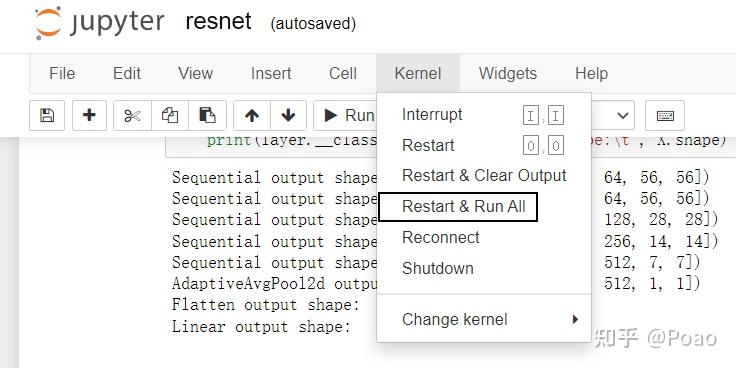Cut selected cells with scissors icon
Screen dimensions: 736x368
132,115
